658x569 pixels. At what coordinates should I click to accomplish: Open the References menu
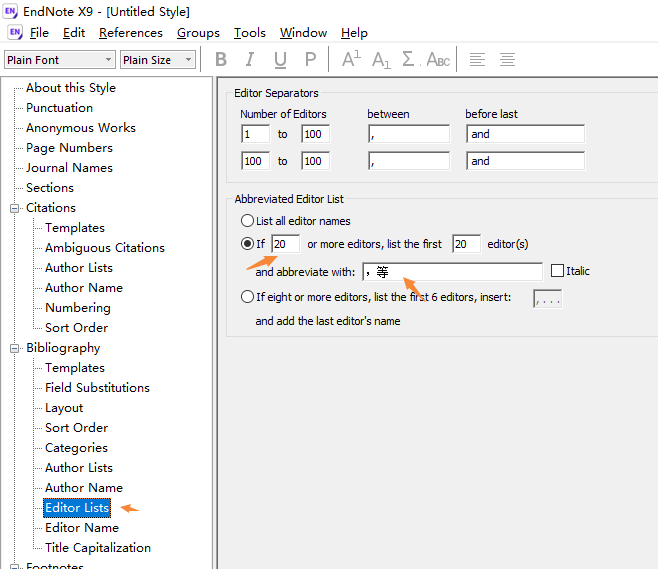click(131, 33)
